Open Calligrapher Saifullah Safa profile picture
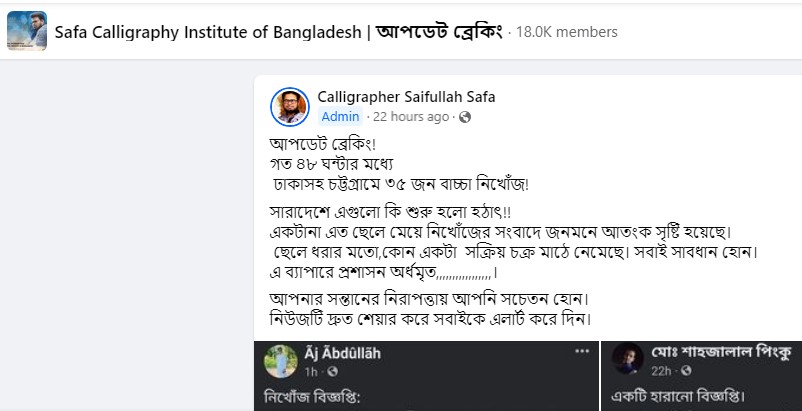Screen dimensions: 802x411 coord(290,106)
